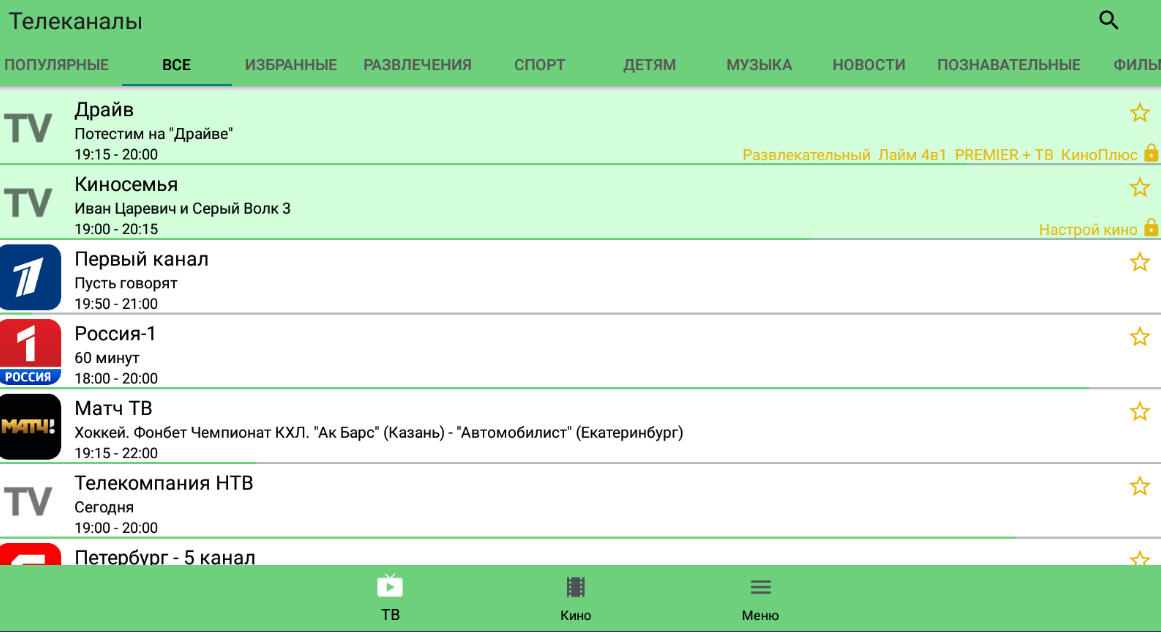Switch to the НОВОСТИ tab
This screenshot has width=1161, height=632.
pos(869,65)
